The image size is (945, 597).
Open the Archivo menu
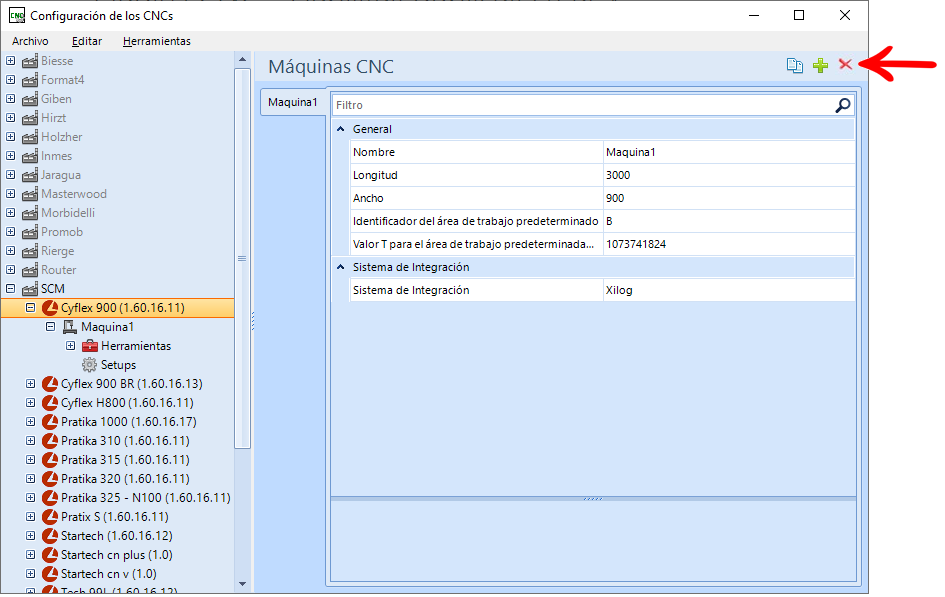click(x=30, y=41)
